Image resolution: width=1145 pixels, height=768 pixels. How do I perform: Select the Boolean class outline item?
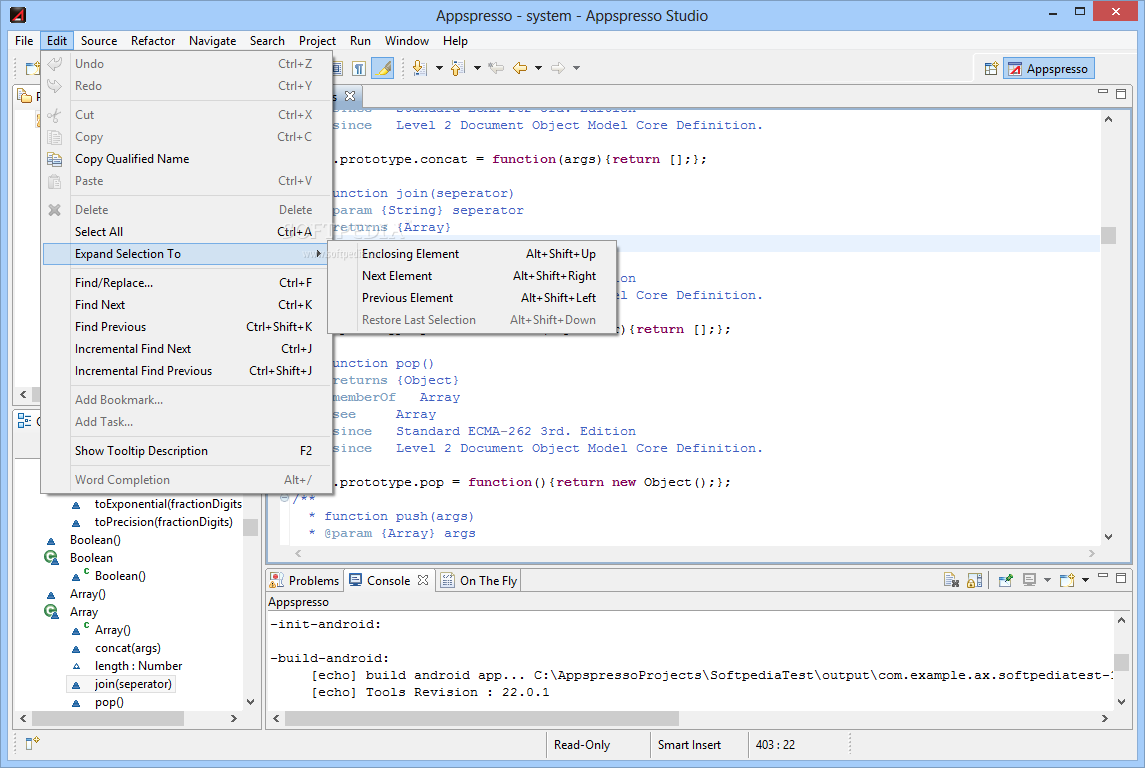pos(91,558)
